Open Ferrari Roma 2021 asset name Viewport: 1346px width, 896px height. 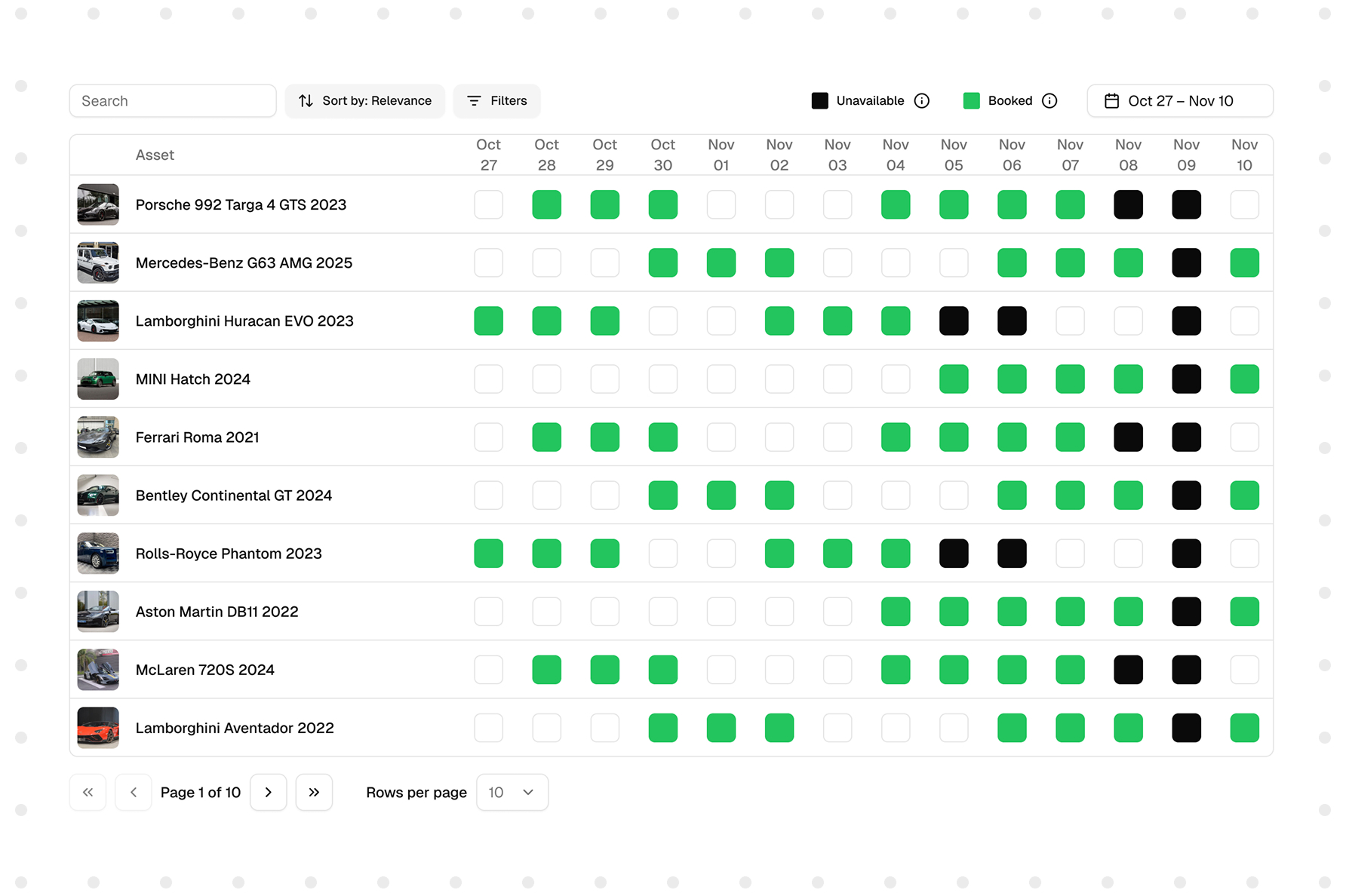198,437
